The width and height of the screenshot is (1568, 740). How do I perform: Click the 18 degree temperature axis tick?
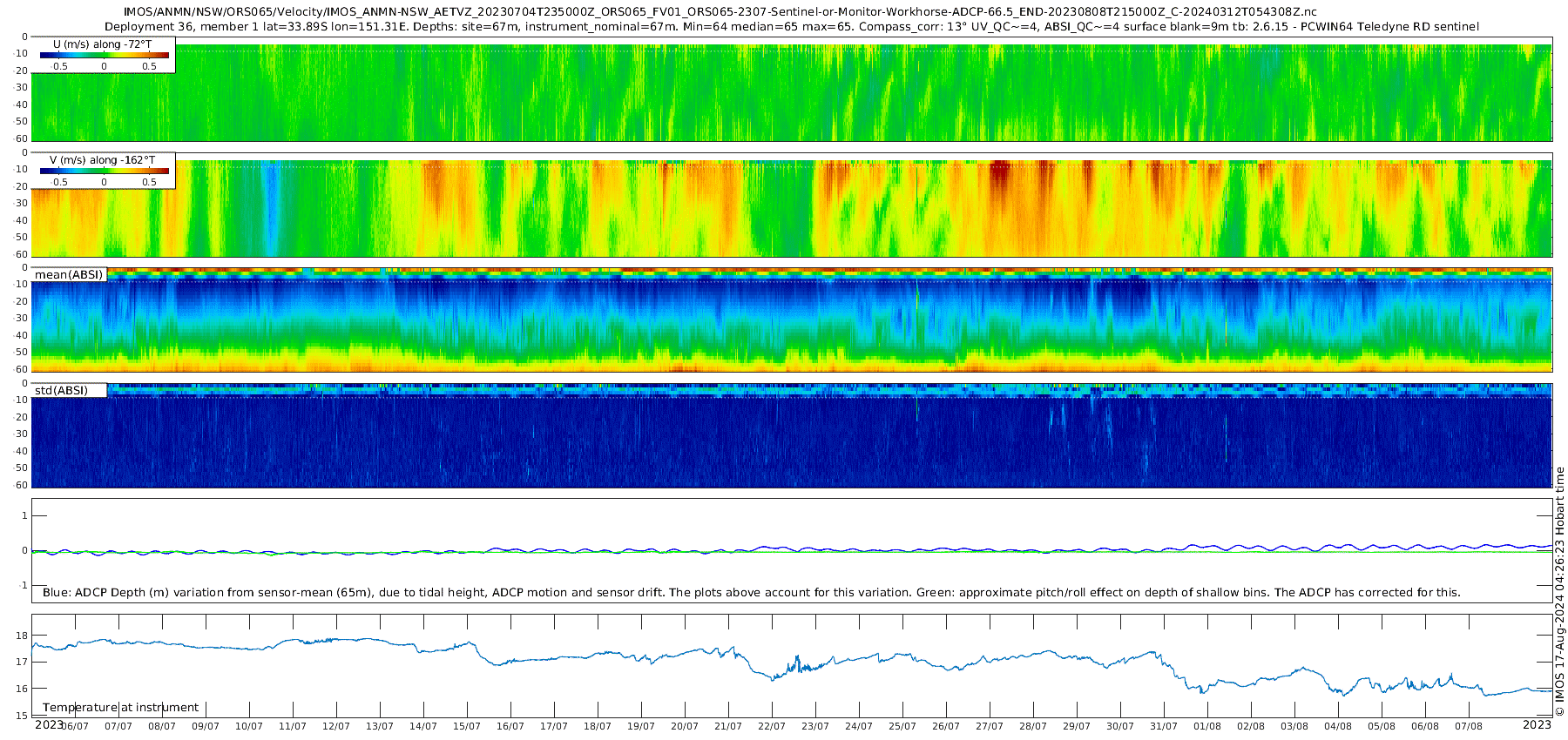(x=22, y=636)
